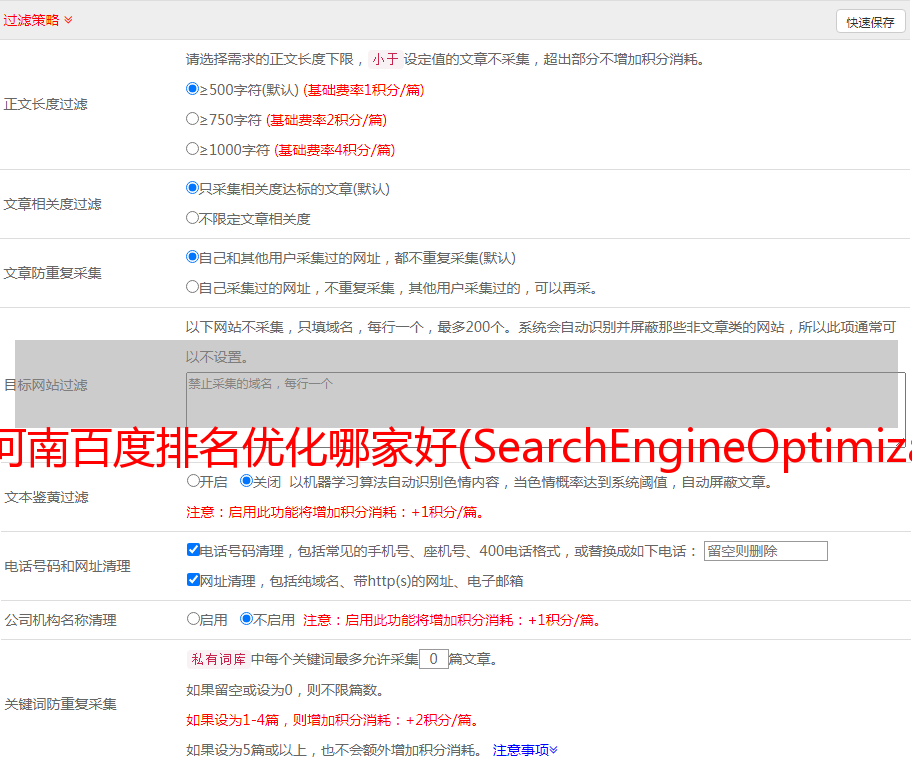Screen dimensions: 912x768
Task: Click the keyword article count field
Action: (433, 659)
